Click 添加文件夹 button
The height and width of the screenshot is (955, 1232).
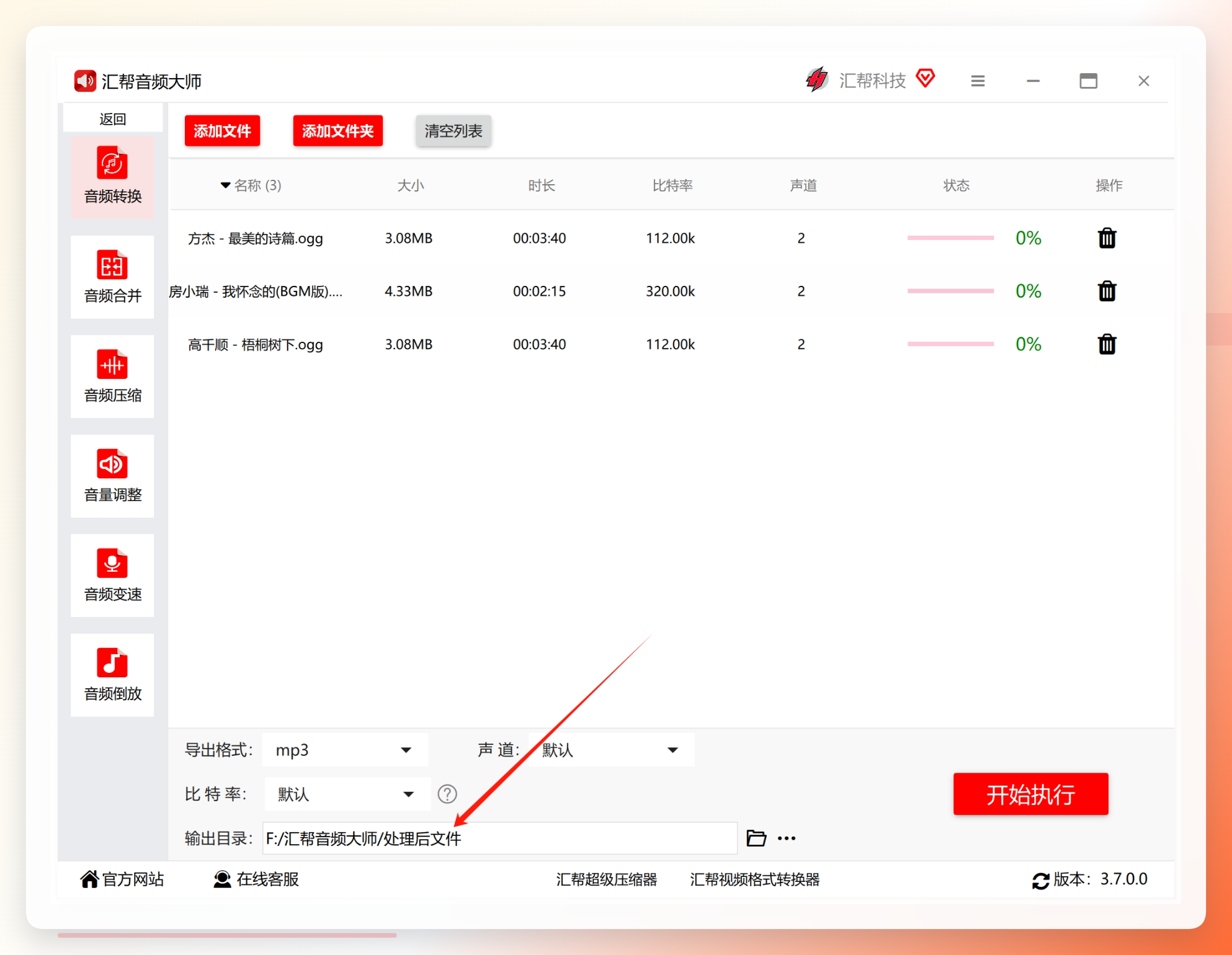tap(337, 131)
